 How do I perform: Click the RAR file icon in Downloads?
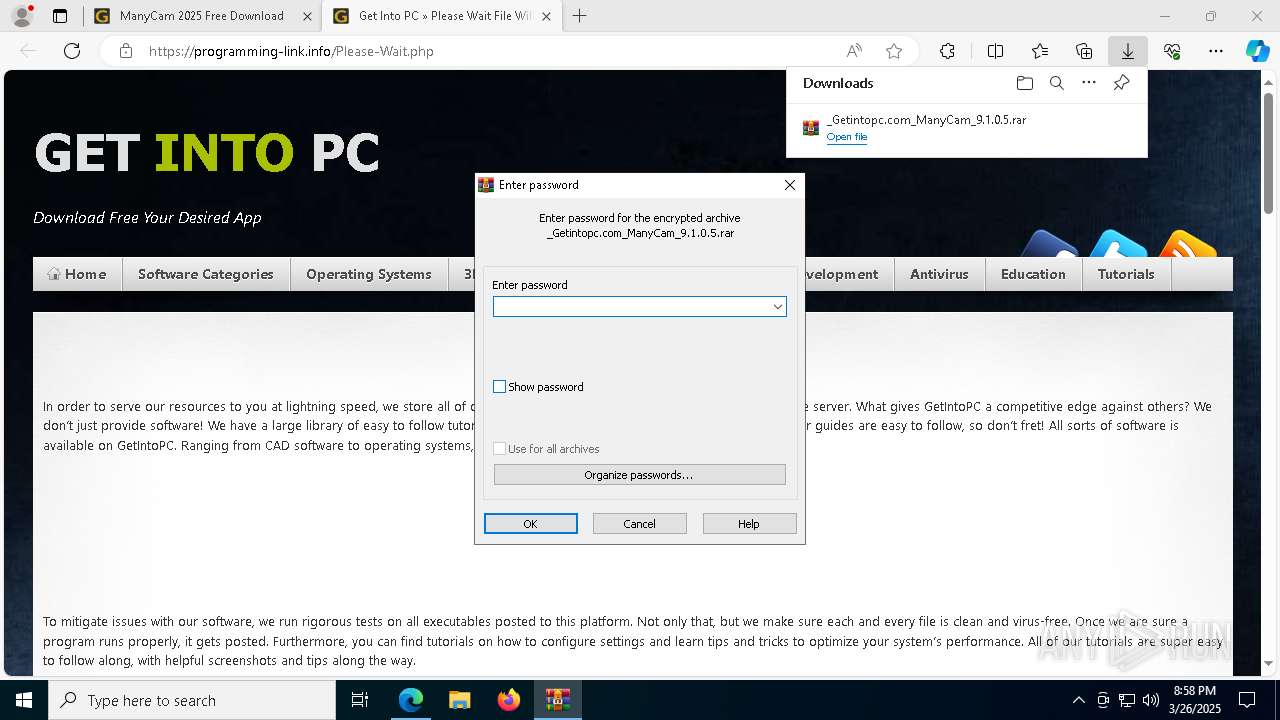pos(811,128)
